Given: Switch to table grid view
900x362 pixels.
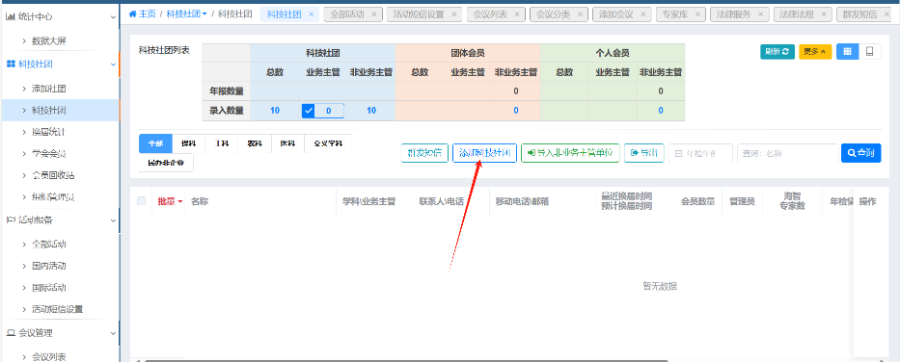Looking at the screenshot, I should pyautogui.click(x=847, y=52).
